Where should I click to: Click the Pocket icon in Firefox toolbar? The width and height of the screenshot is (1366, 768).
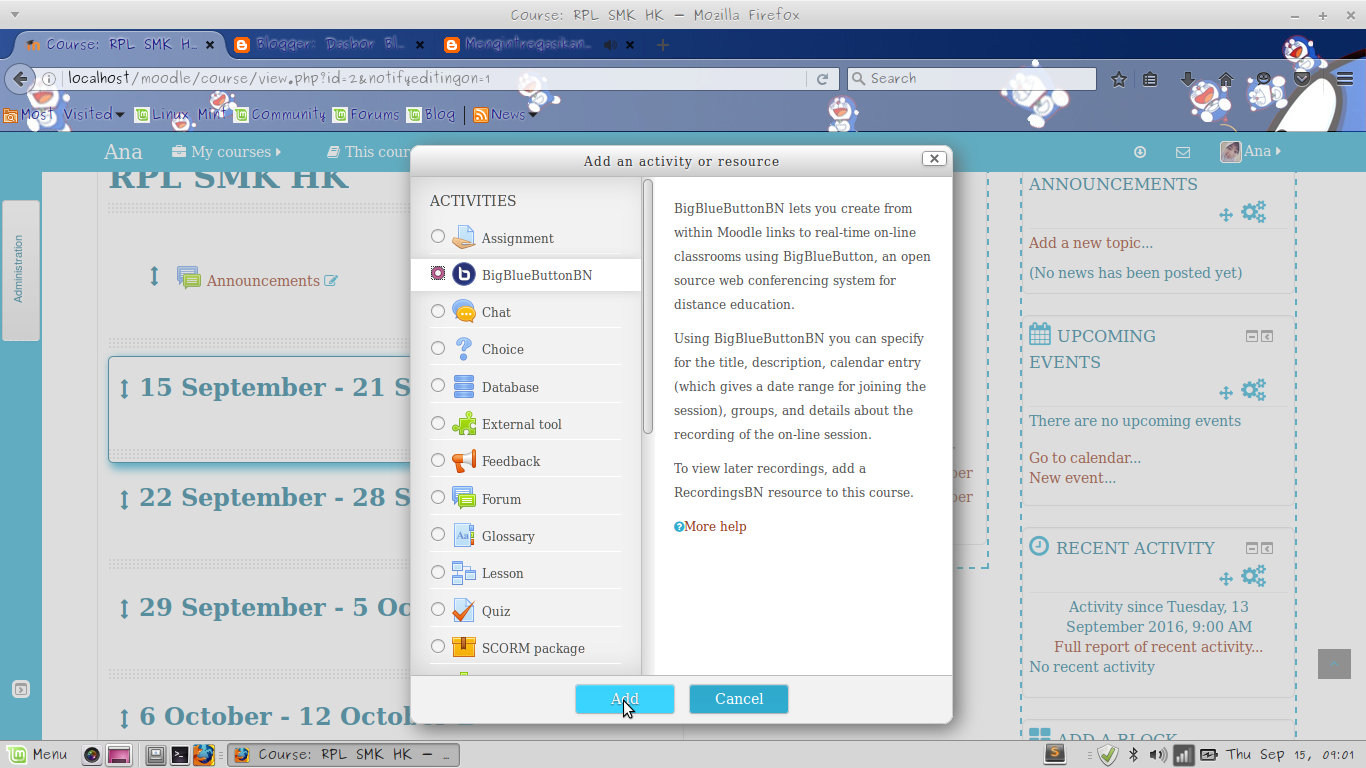[1301, 79]
